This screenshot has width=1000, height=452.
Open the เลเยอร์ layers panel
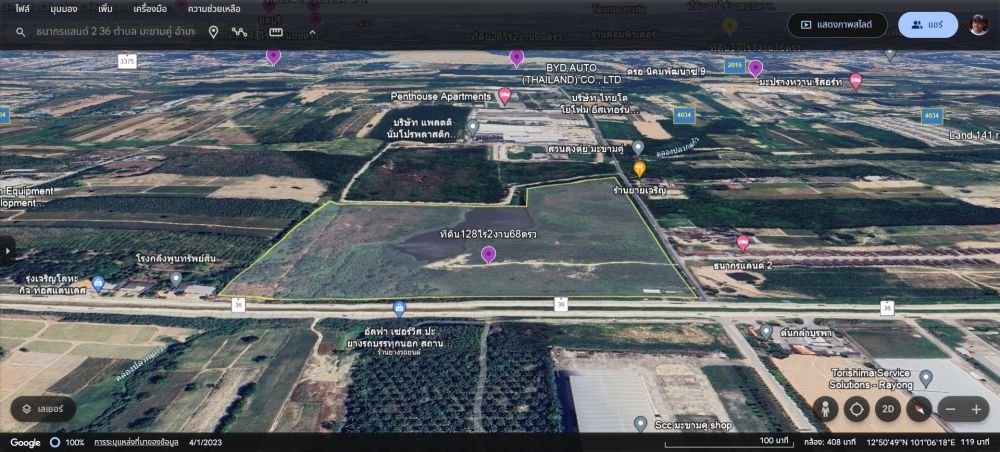point(43,409)
